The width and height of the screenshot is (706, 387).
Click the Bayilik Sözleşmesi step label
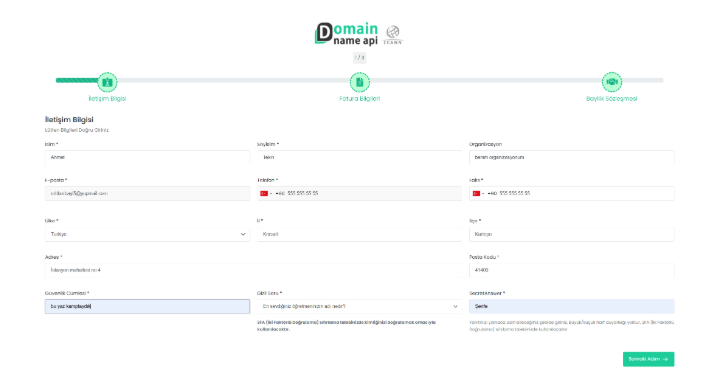coord(611,99)
